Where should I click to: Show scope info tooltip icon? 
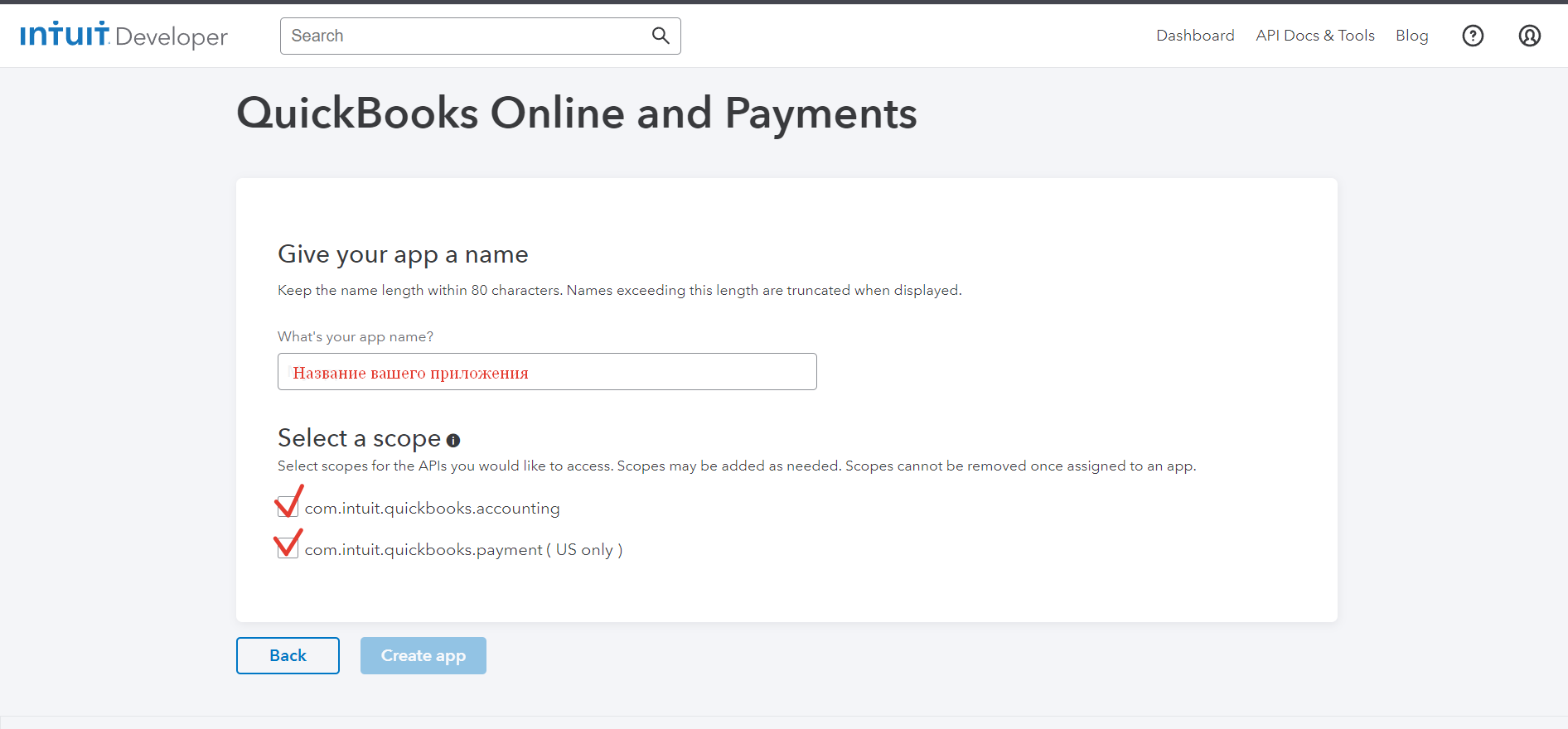(x=453, y=441)
